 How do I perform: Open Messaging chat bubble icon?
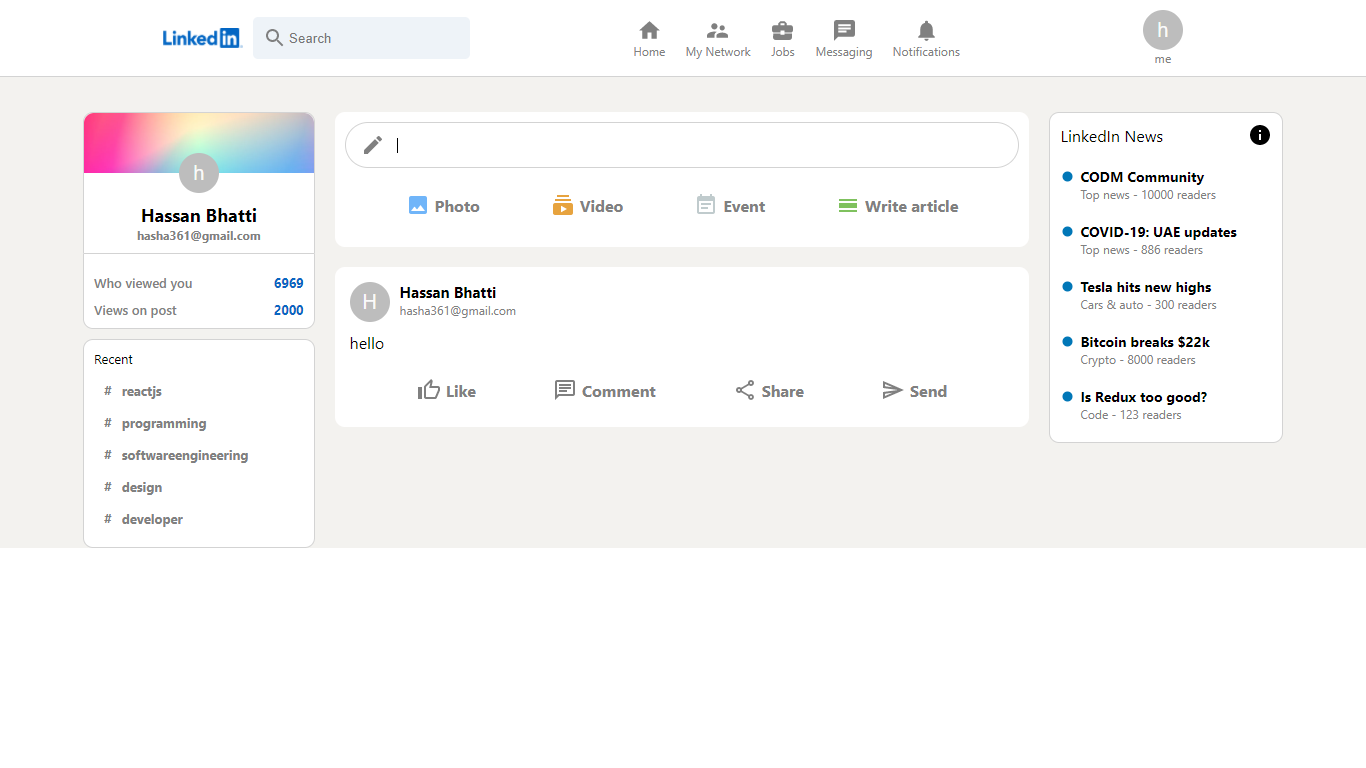click(844, 30)
